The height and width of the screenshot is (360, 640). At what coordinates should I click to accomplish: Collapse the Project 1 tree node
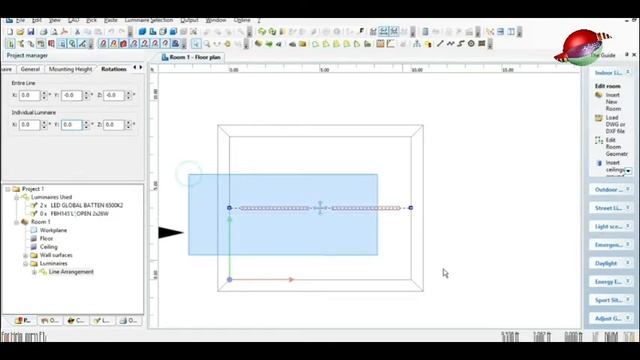(x=8, y=189)
